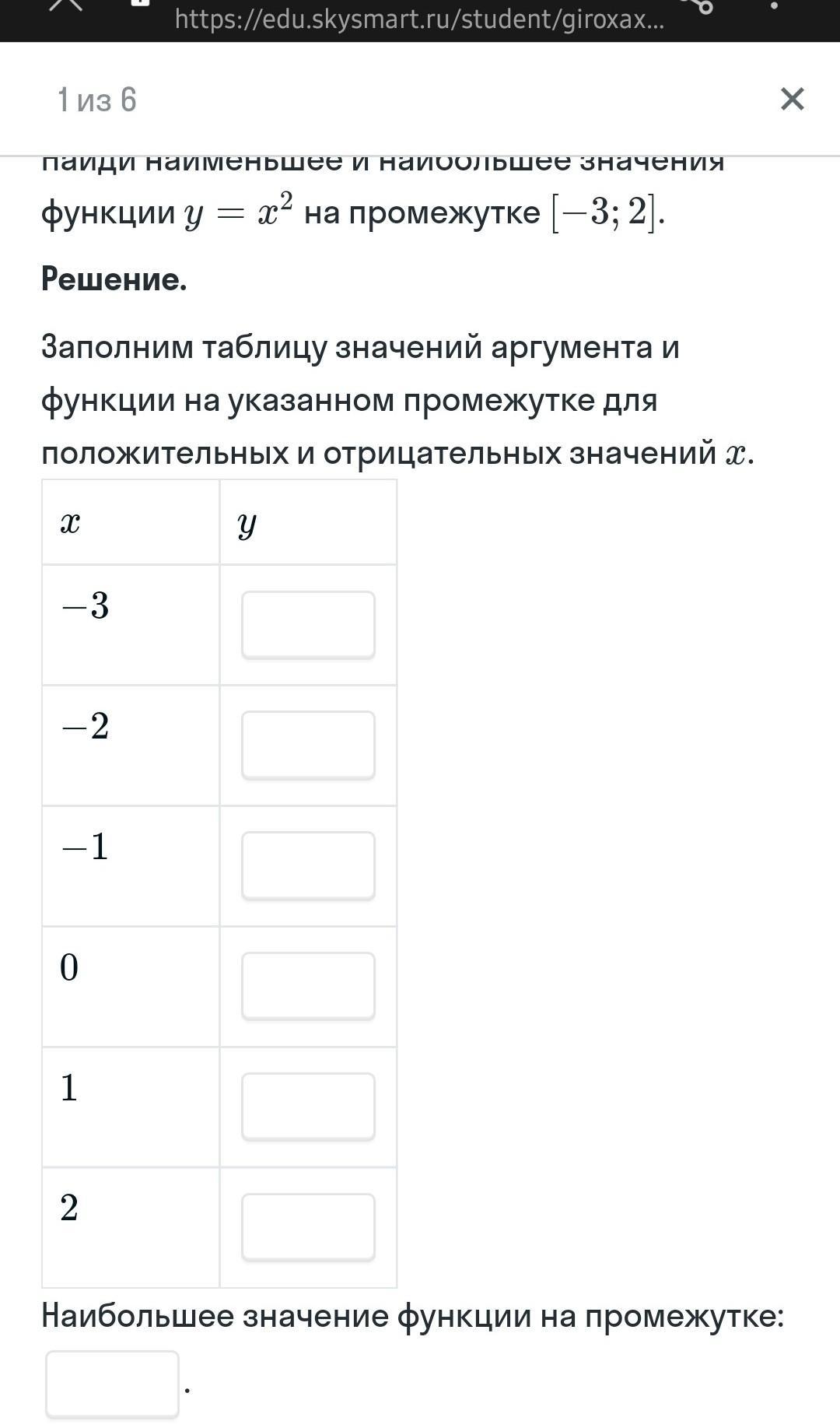Focus the largest function value answer box
Screen dimensions: 840x1428
112,1384
